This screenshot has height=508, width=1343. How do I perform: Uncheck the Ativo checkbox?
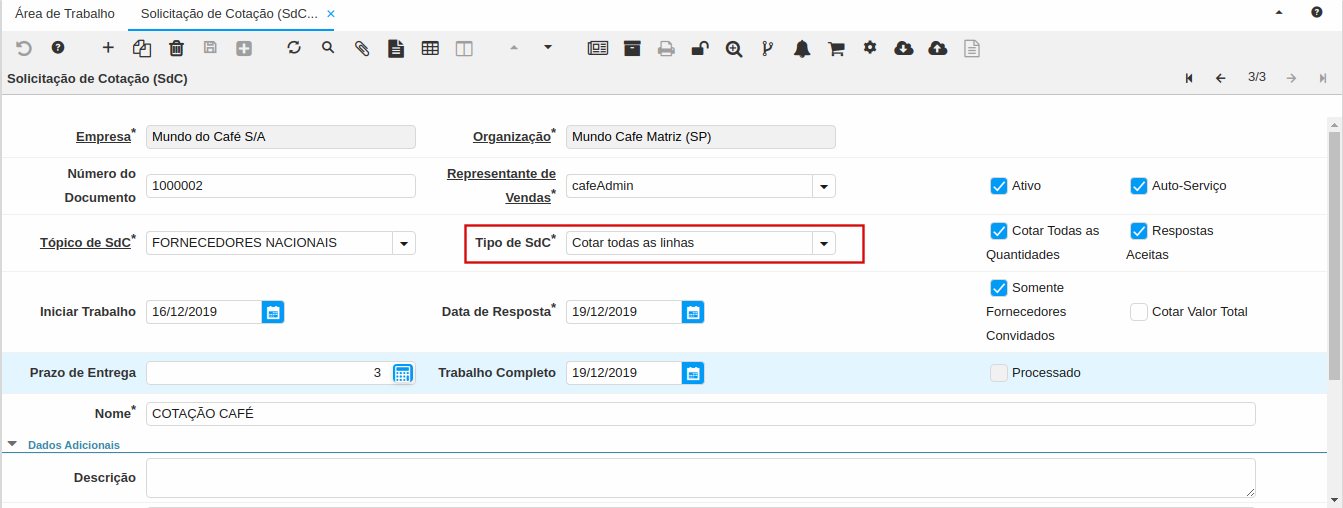pos(998,185)
